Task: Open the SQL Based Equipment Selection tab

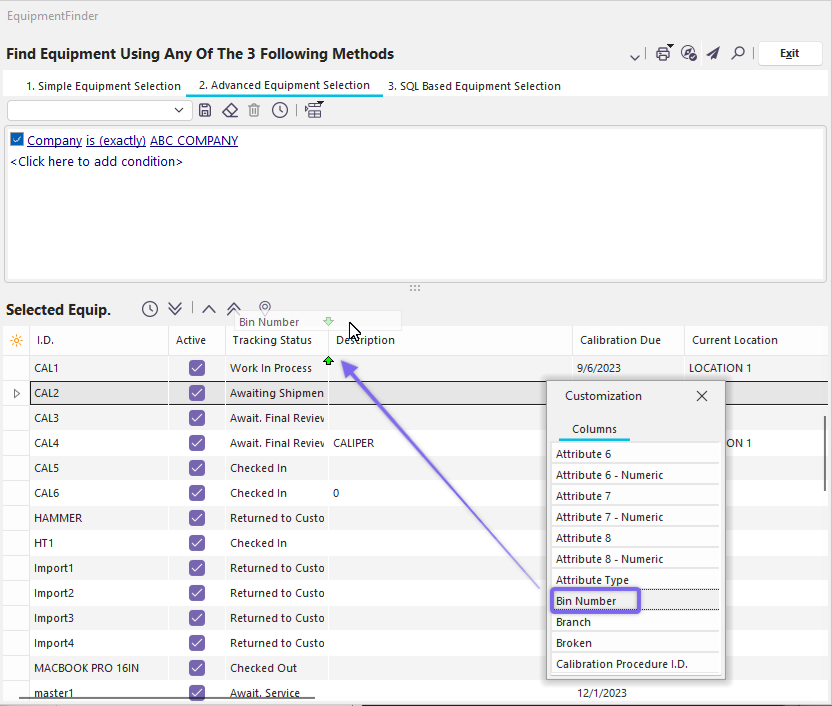Action: click(474, 86)
